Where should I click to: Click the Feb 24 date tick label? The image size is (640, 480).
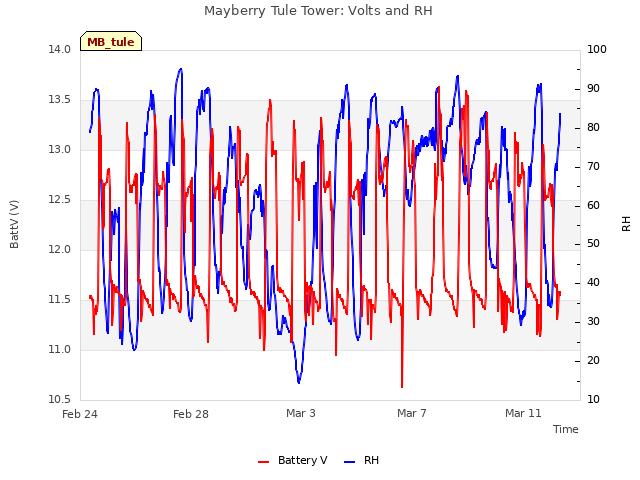80,414
